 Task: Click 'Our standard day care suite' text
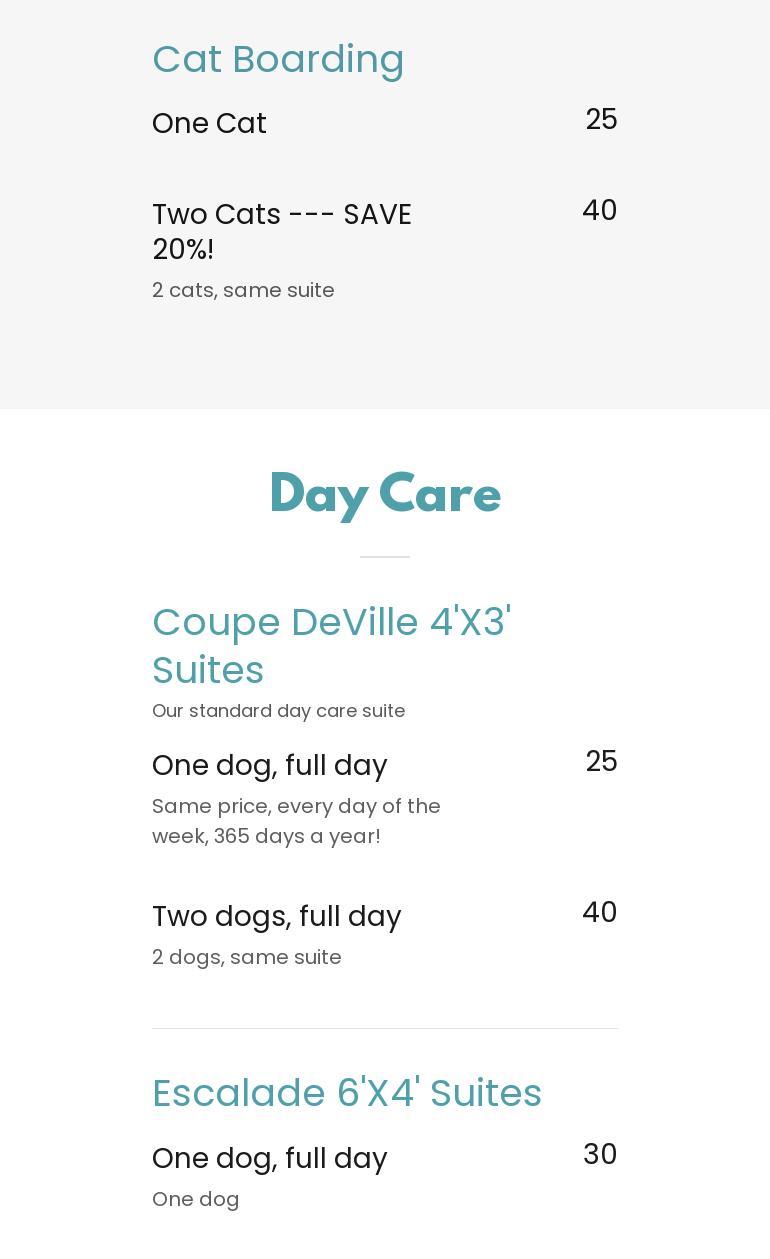tap(278, 710)
